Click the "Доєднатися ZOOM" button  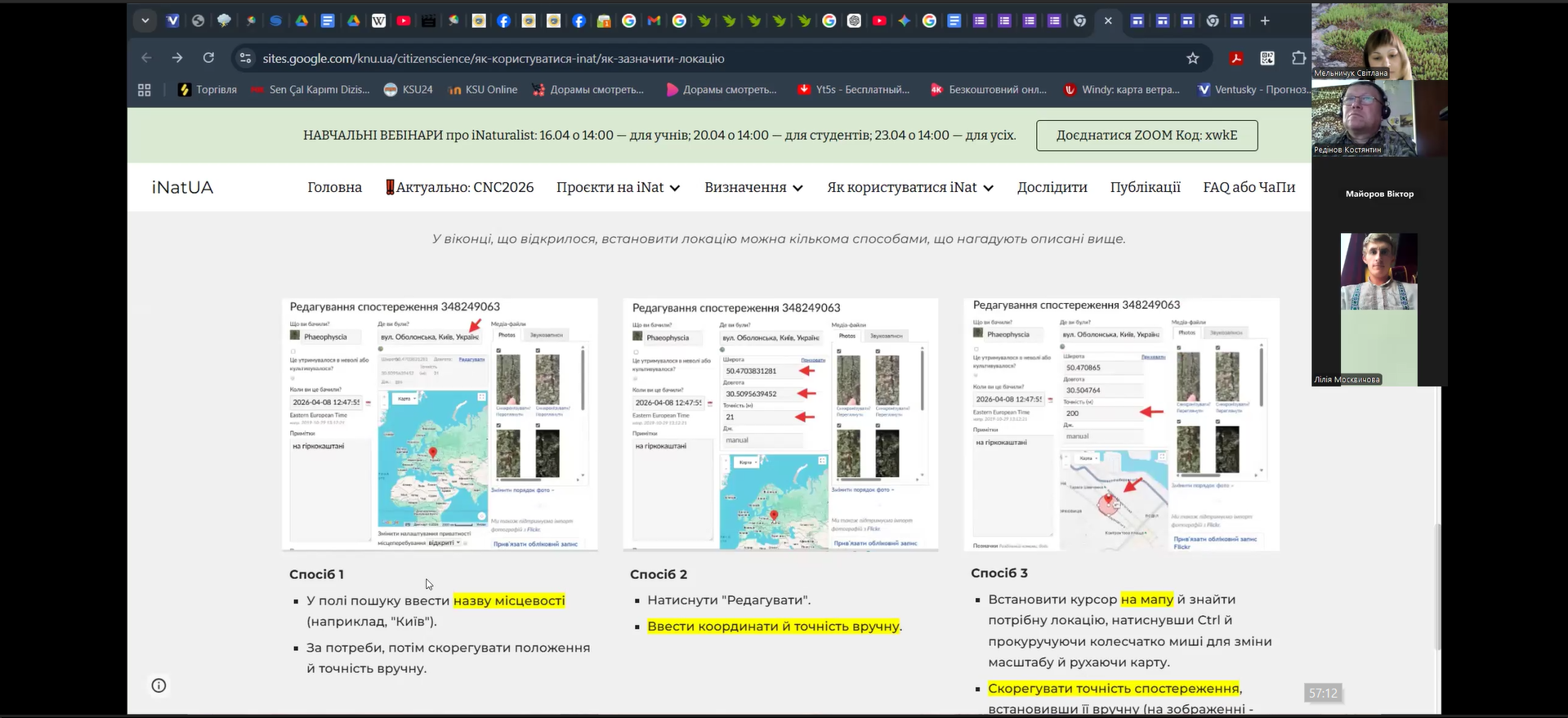point(1146,136)
